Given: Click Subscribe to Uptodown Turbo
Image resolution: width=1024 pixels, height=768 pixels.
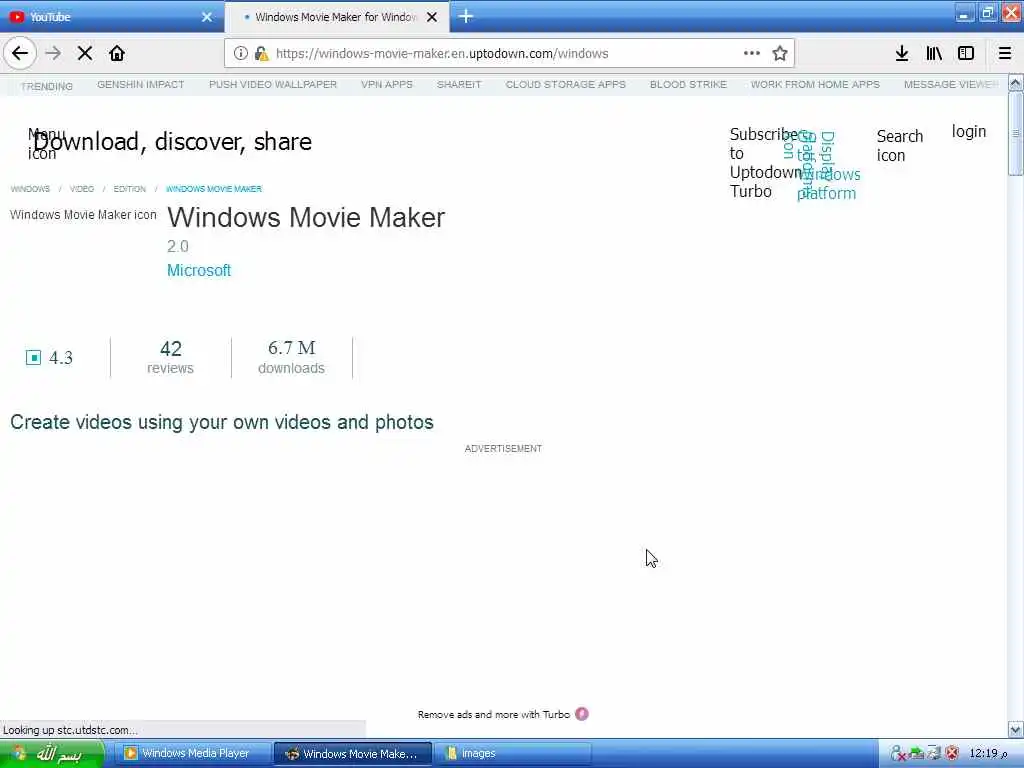Looking at the screenshot, I should pos(764,163).
